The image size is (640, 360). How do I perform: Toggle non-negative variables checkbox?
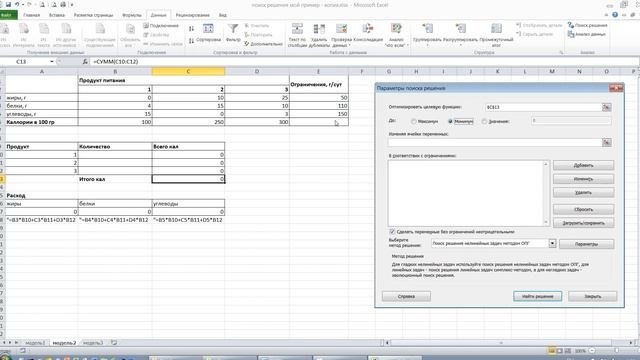(x=392, y=231)
